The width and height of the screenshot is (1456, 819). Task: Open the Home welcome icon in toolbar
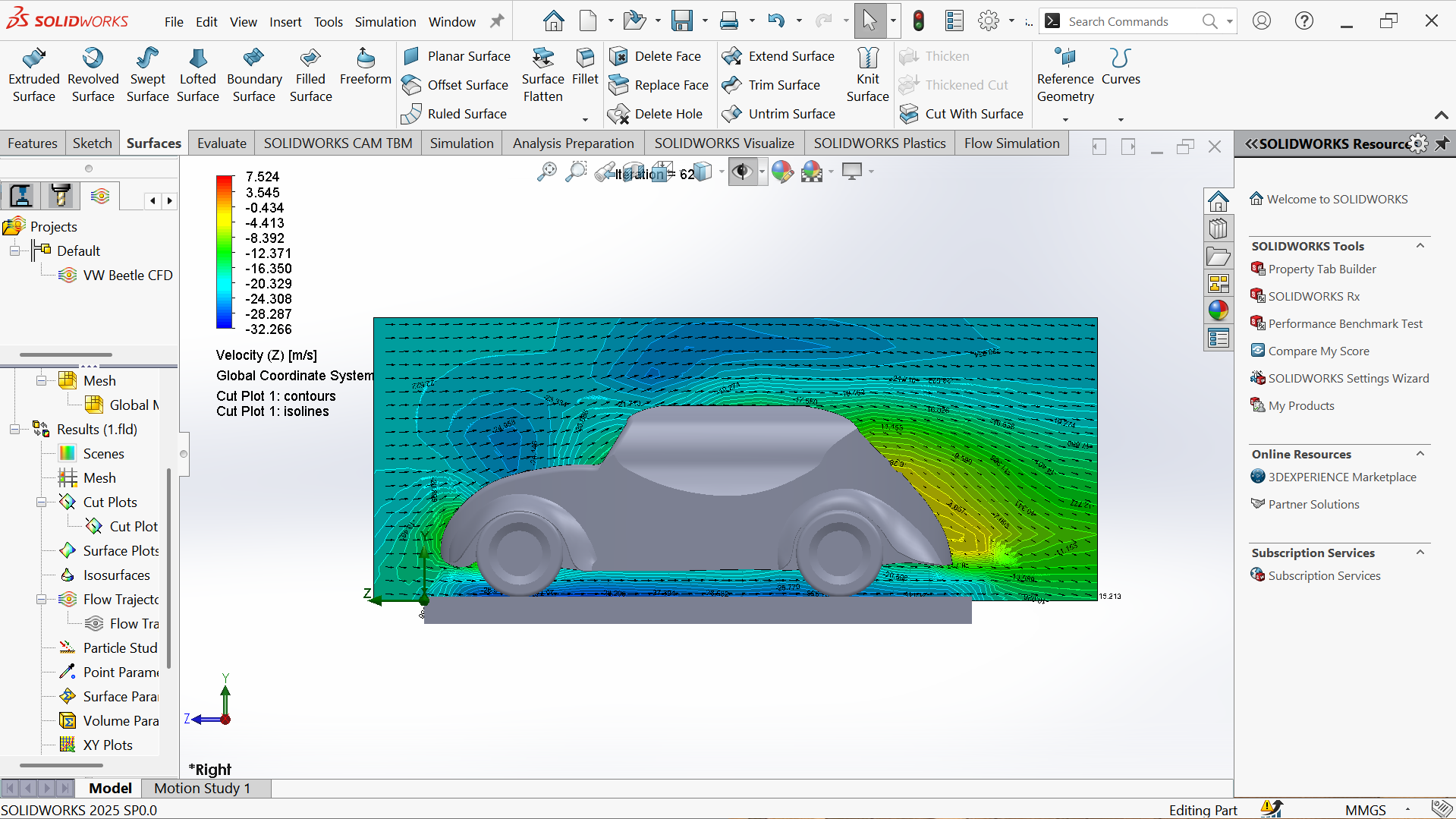[554, 21]
